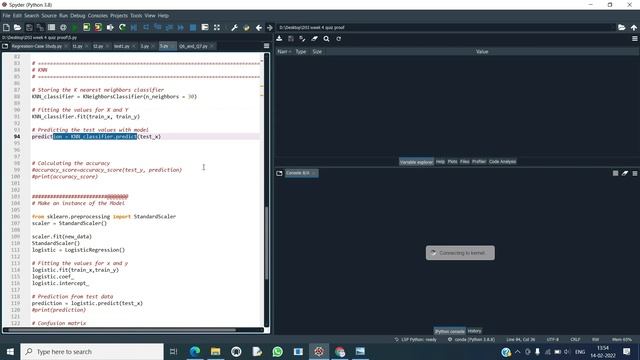Select the Variable explorer tab
This screenshot has width=640, height=360.
pos(416,162)
